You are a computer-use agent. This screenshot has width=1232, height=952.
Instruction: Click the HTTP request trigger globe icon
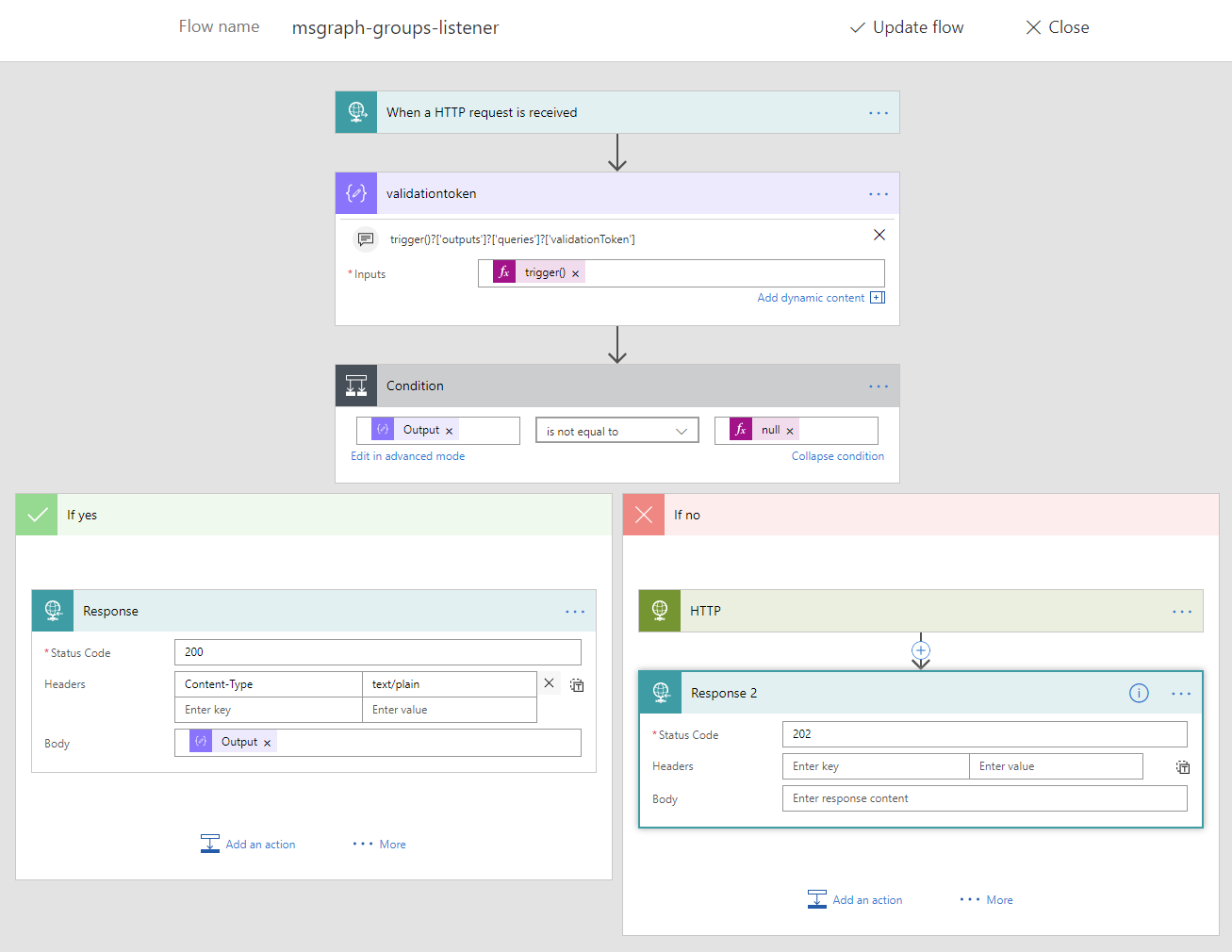click(356, 112)
